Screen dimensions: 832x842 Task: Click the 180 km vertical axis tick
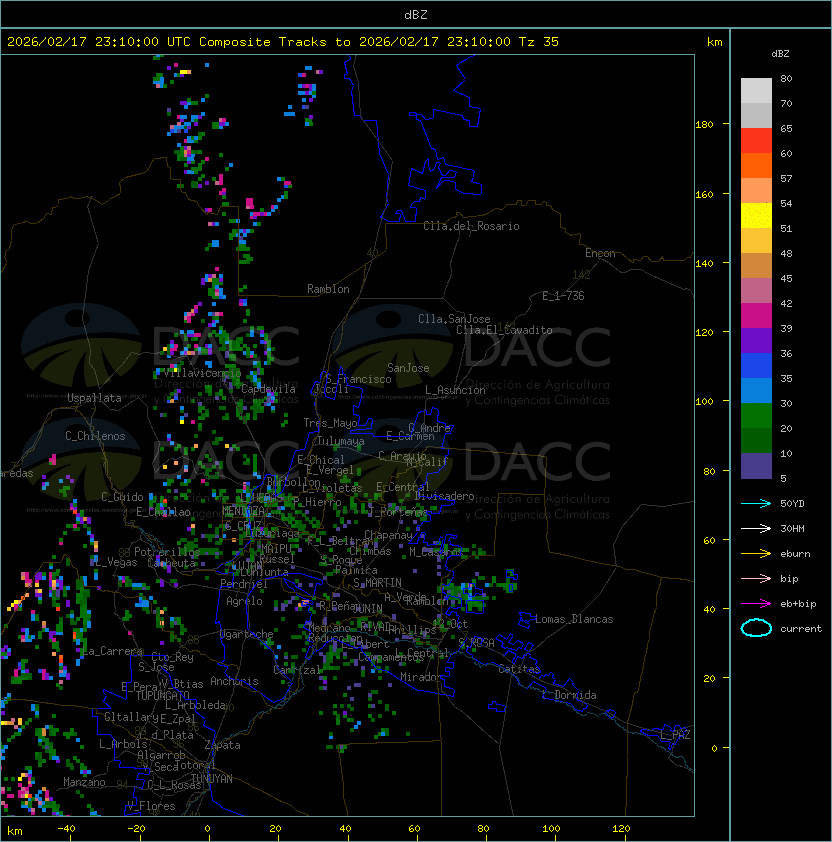pyautogui.click(x=704, y=125)
